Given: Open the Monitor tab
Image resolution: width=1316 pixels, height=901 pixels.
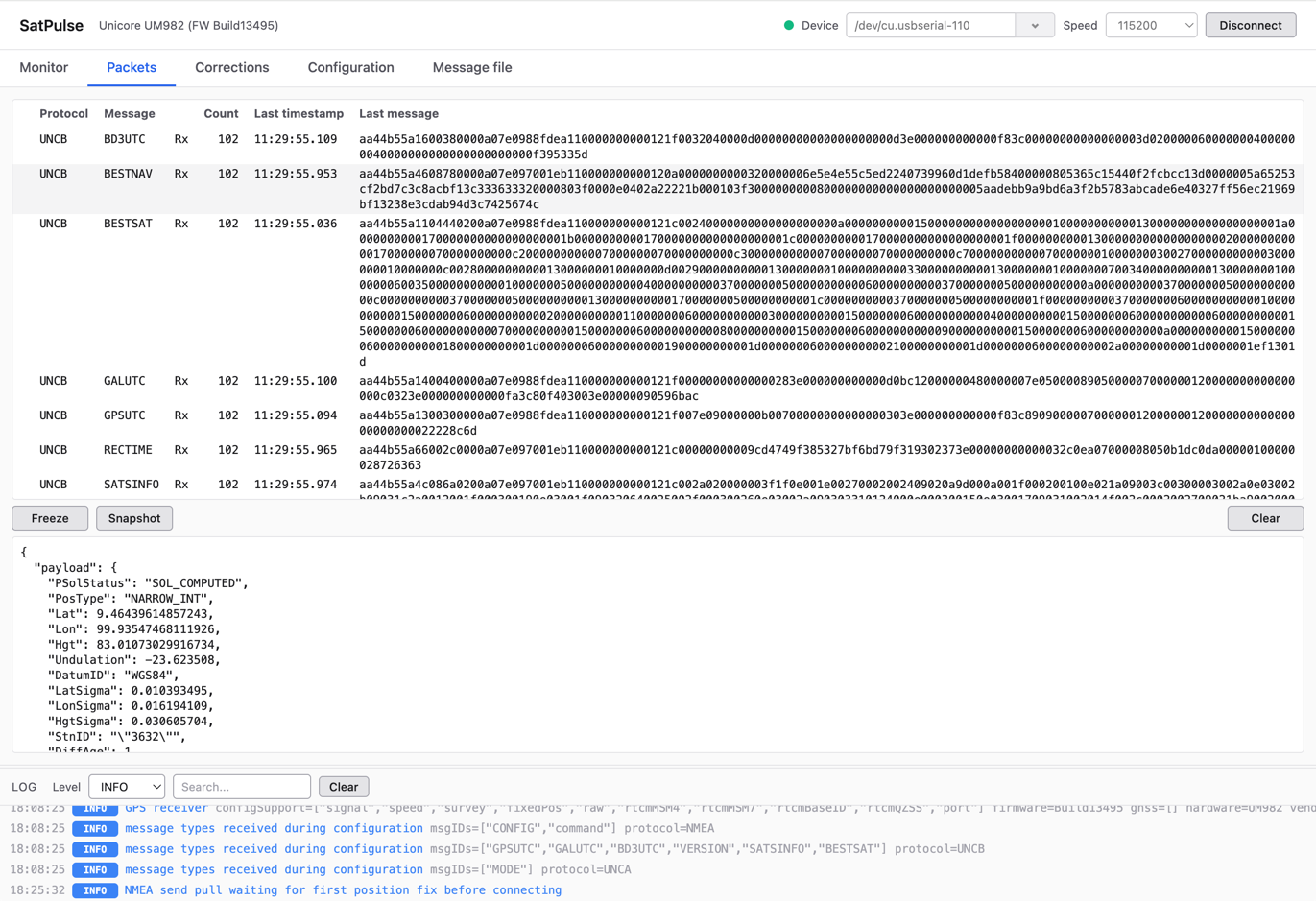Looking at the screenshot, I should coord(44,67).
